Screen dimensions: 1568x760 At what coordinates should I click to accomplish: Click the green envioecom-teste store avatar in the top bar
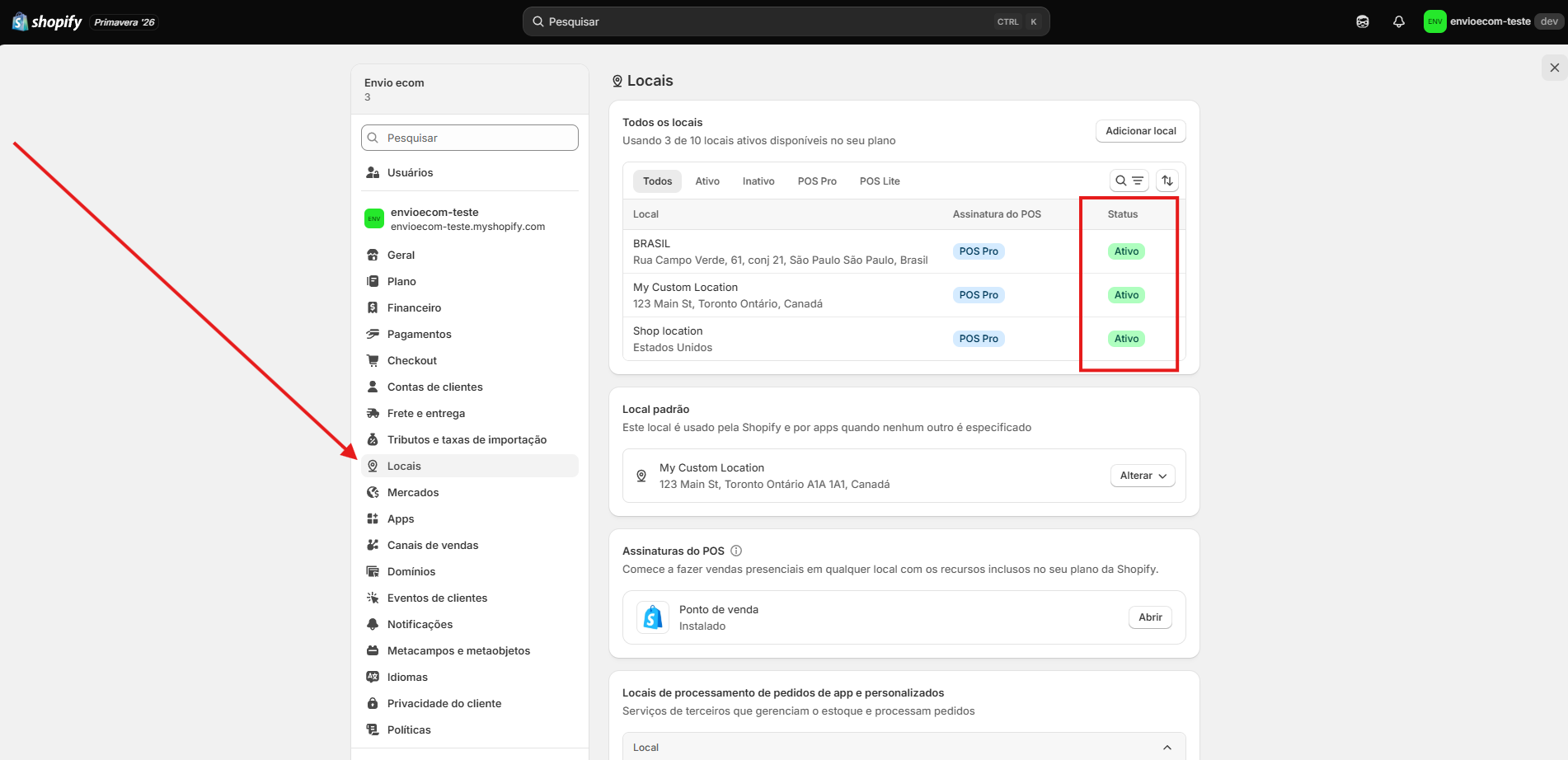[1434, 21]
